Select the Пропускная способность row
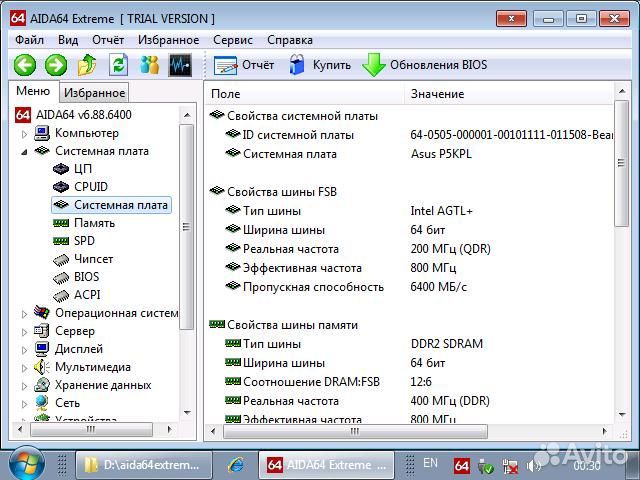 (x=409, y=287)
